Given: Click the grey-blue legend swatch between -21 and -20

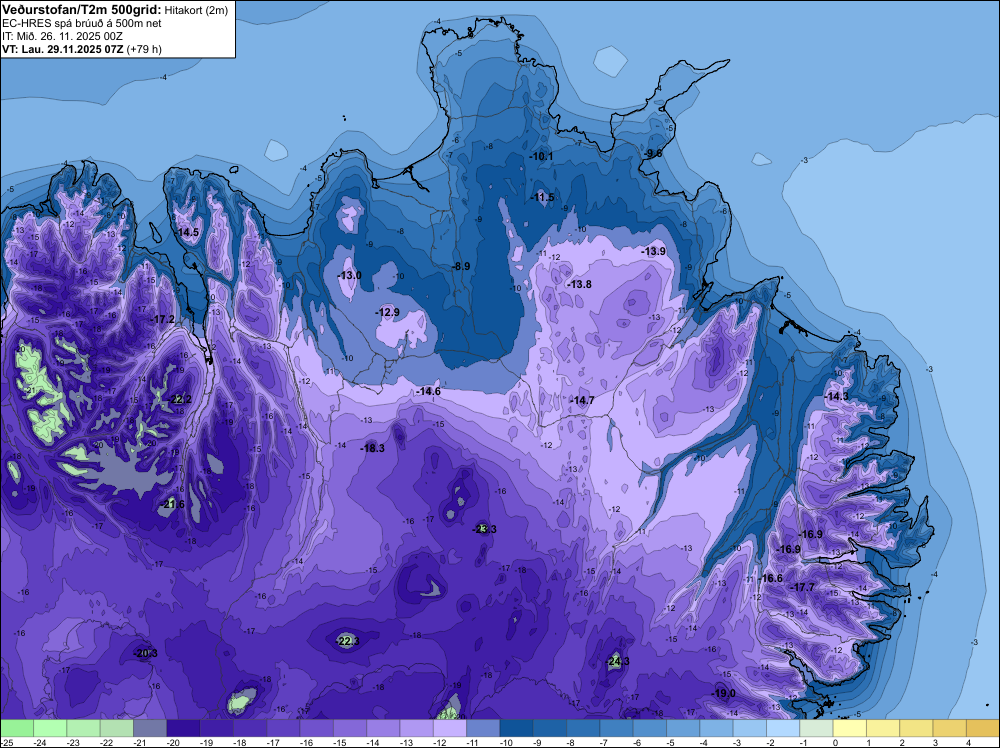Looking at the screenshot, I should [150, 728].
